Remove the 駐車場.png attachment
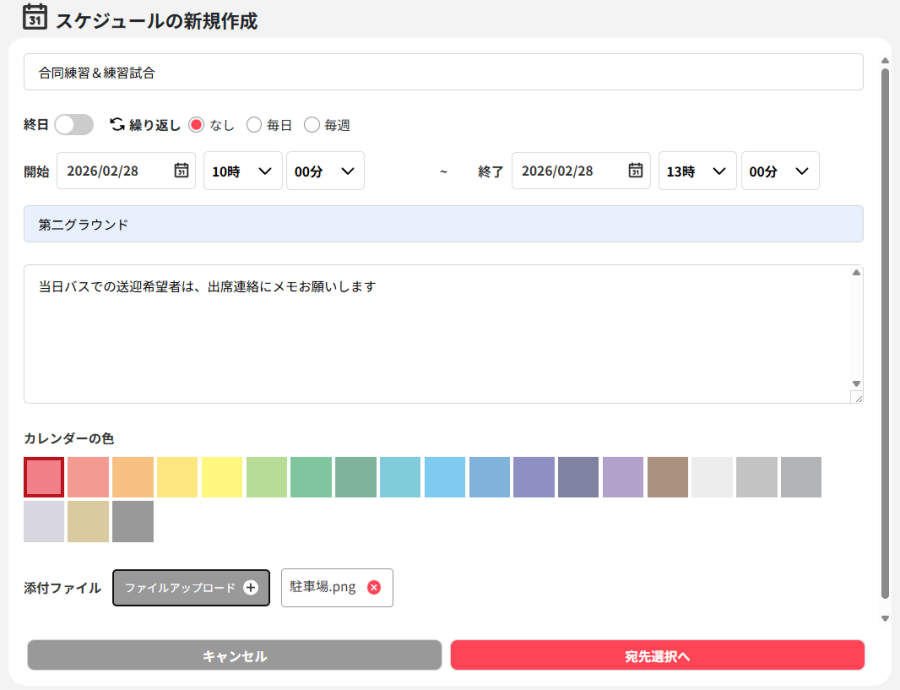This screenshot has width=900, height=690. pos(374,588)
